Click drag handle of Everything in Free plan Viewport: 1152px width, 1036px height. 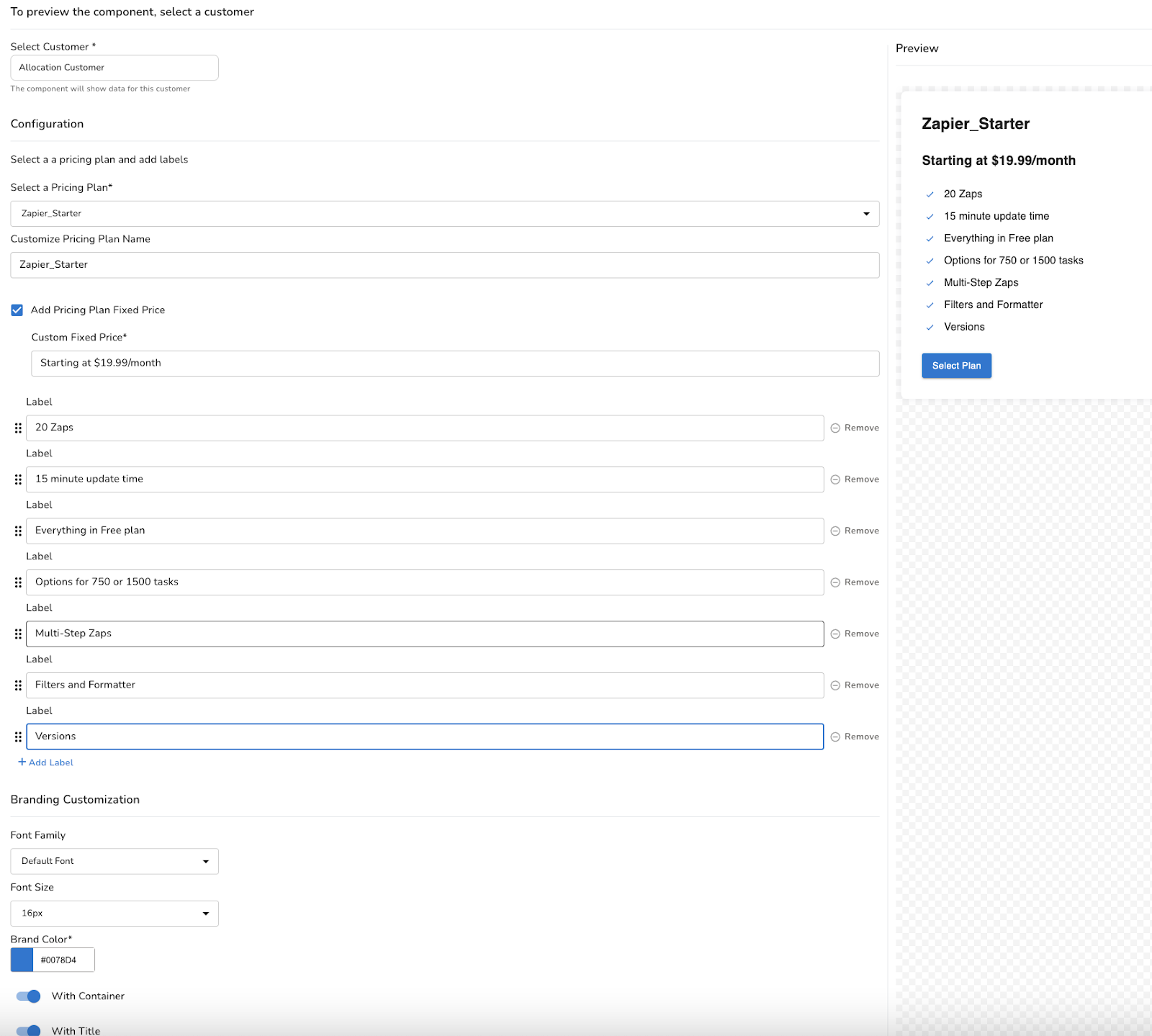pos(18,531)
